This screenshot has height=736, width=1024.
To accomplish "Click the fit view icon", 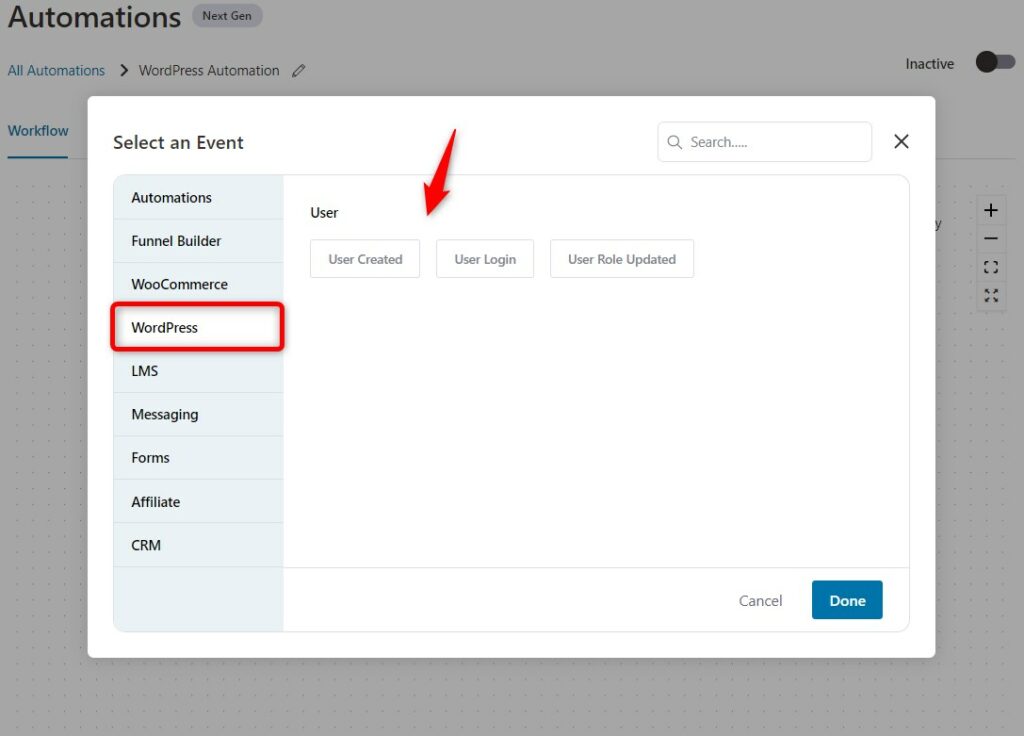I will 991,267.
